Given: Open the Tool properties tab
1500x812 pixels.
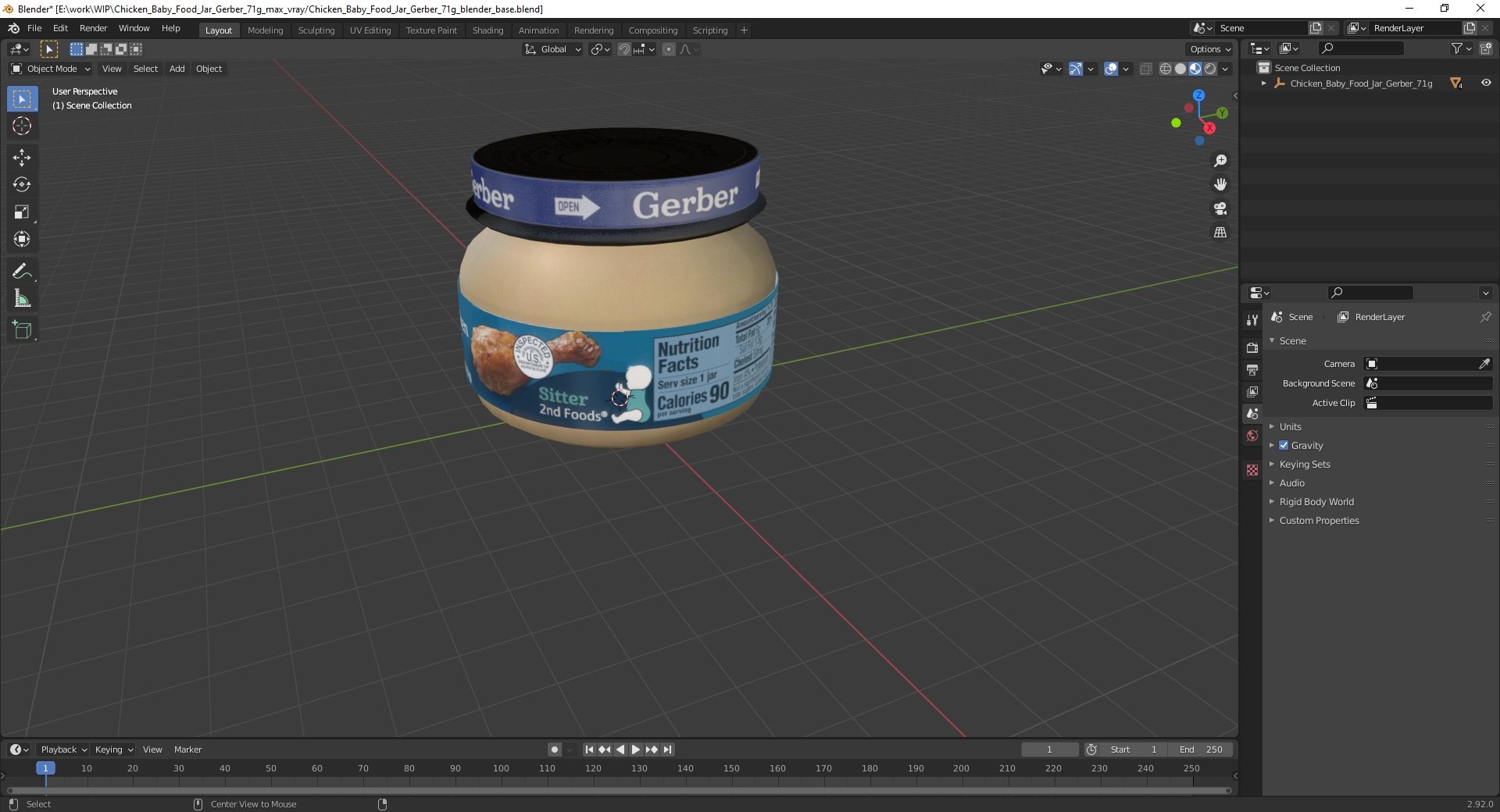Looking at the screenshot, I should 1252,320.
